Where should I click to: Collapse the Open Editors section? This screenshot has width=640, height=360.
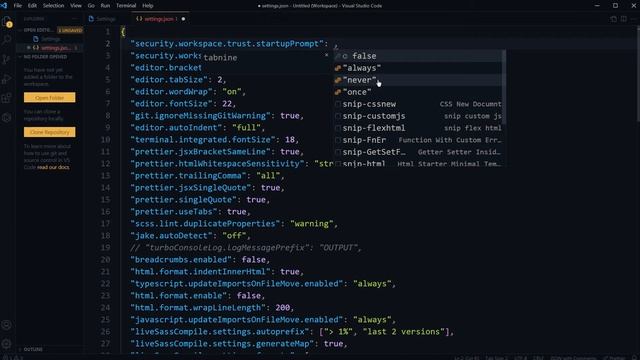(38, 30)
